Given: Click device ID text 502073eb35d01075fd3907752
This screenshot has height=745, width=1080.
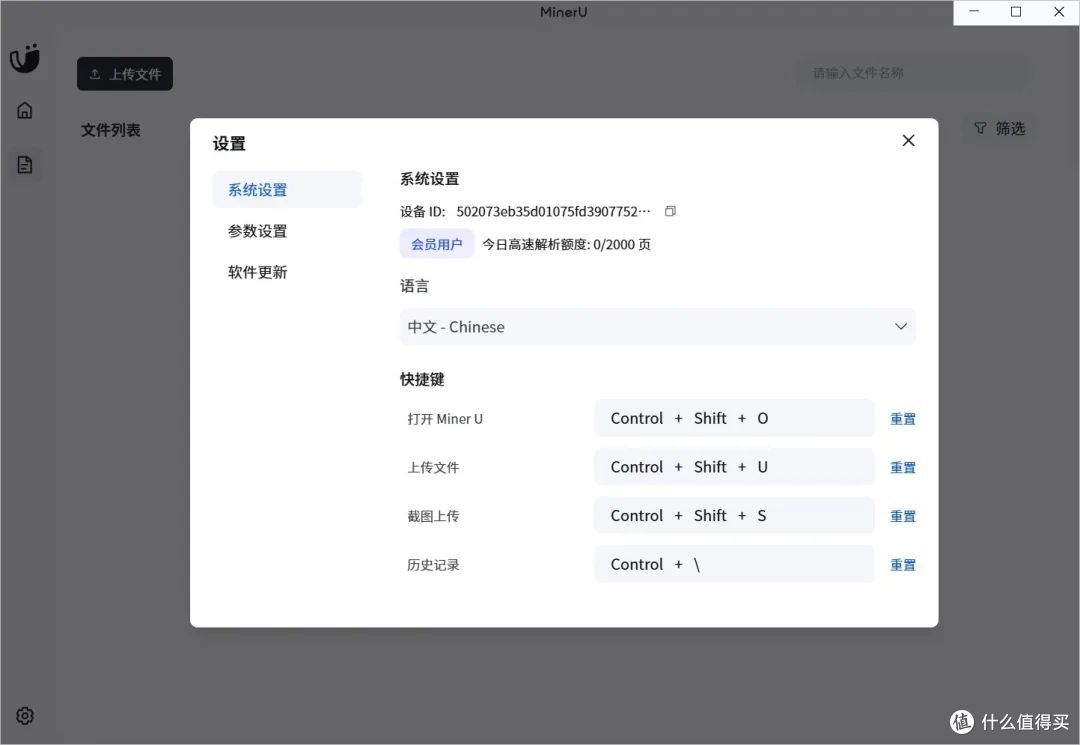Looking at the screenshot, I should [553, 211].
